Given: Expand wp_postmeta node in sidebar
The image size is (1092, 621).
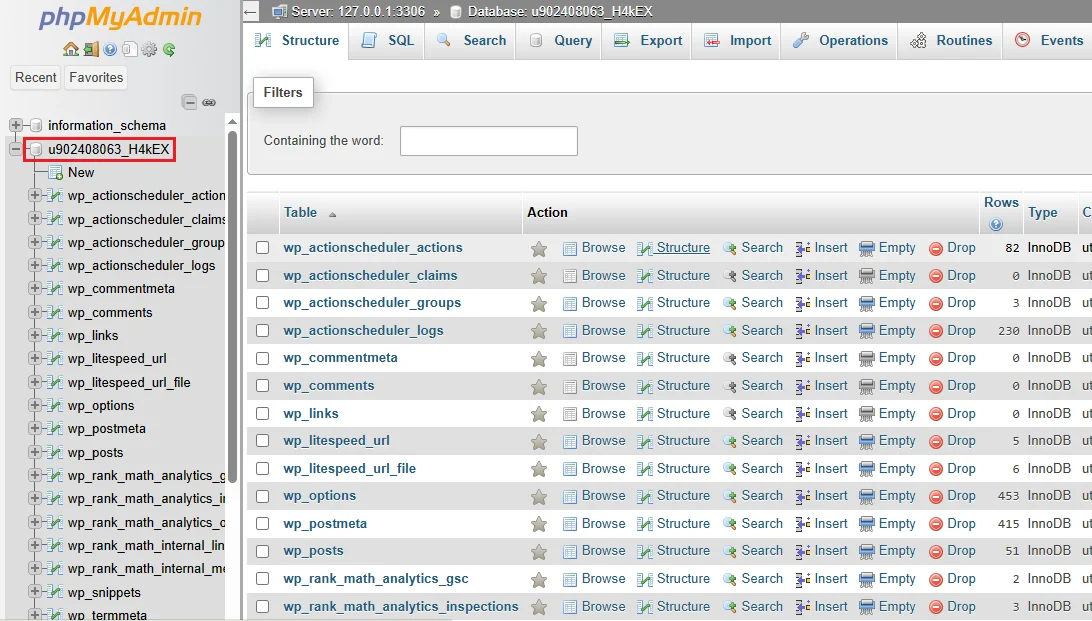Looking at the screenshot, I should click(x=34, y=428).
